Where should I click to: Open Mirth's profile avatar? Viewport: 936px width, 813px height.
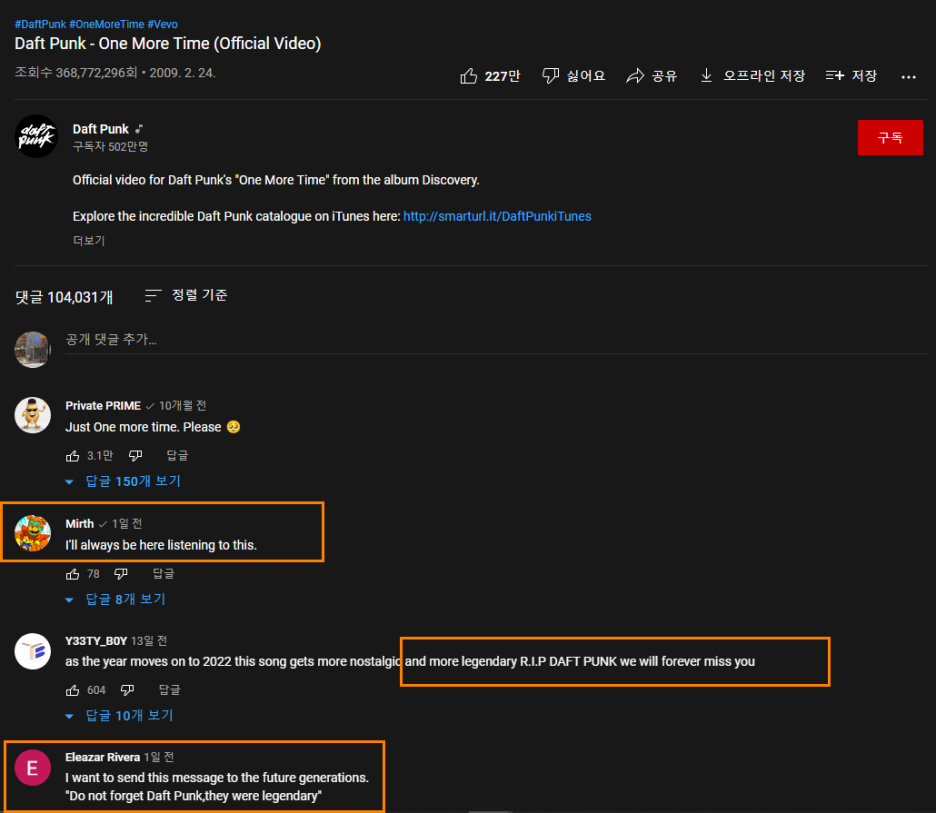coord(32,533)
